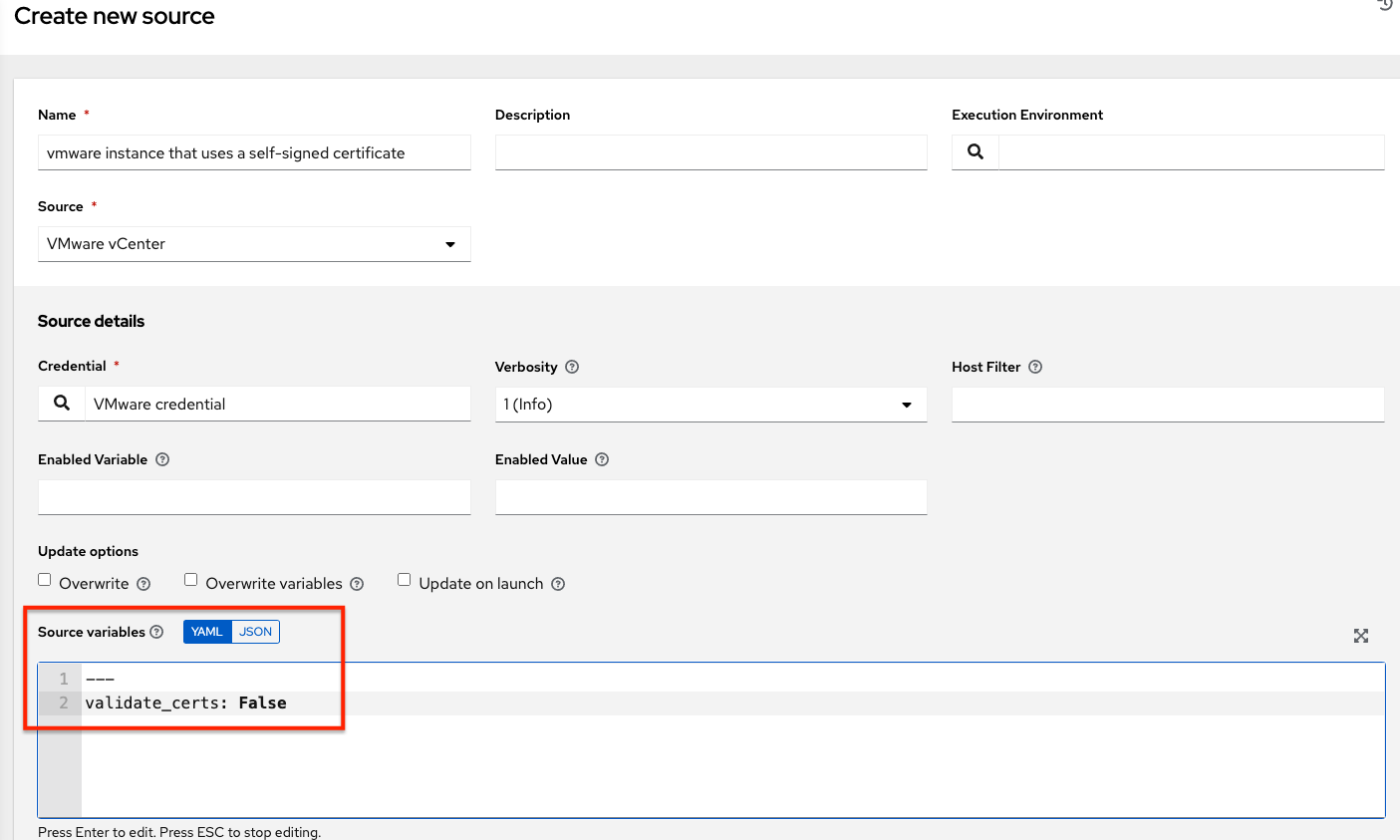Image resolution: width=1400 pixels, height=840 pixels.
Task: Click inside the Description field
Action: (x=710, y=151)
